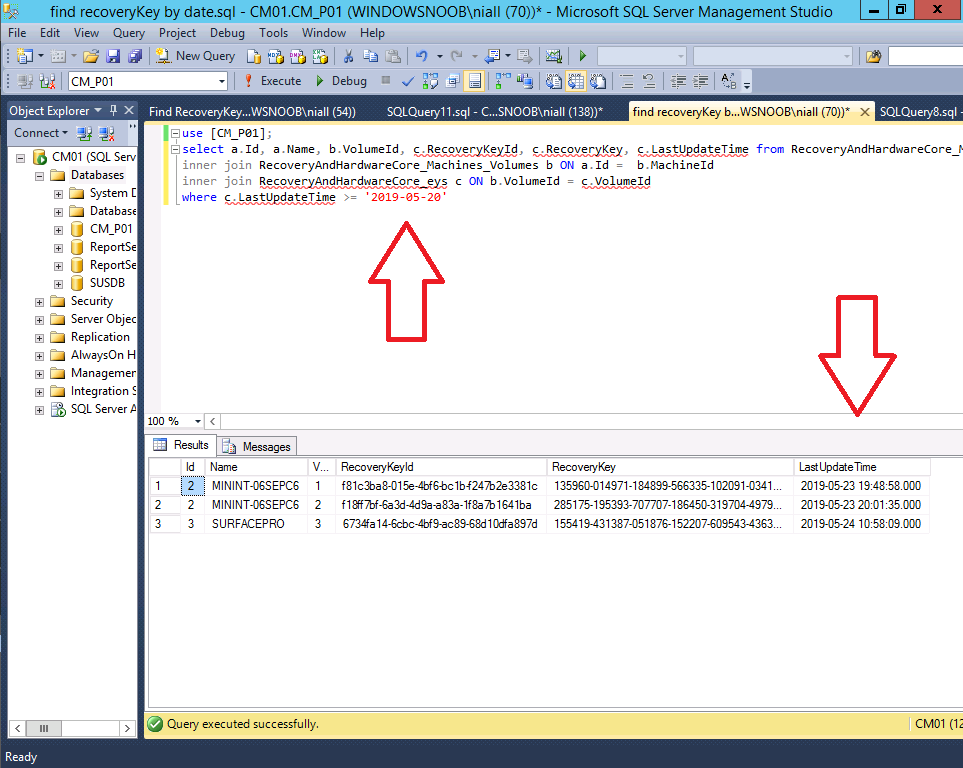Parse the query with the blue checkmark
Image resolution: width=963 pixels, height=768 pixels.
408,81
